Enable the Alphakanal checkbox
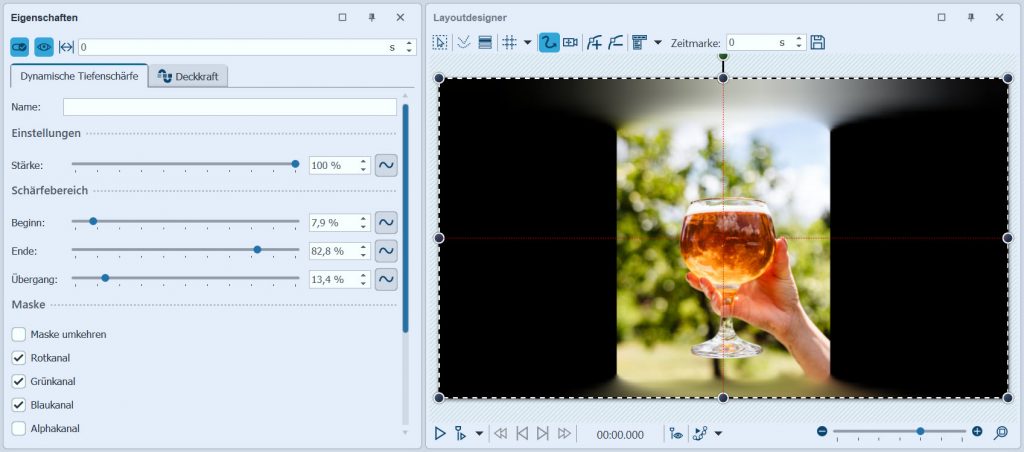 point(19,428)
